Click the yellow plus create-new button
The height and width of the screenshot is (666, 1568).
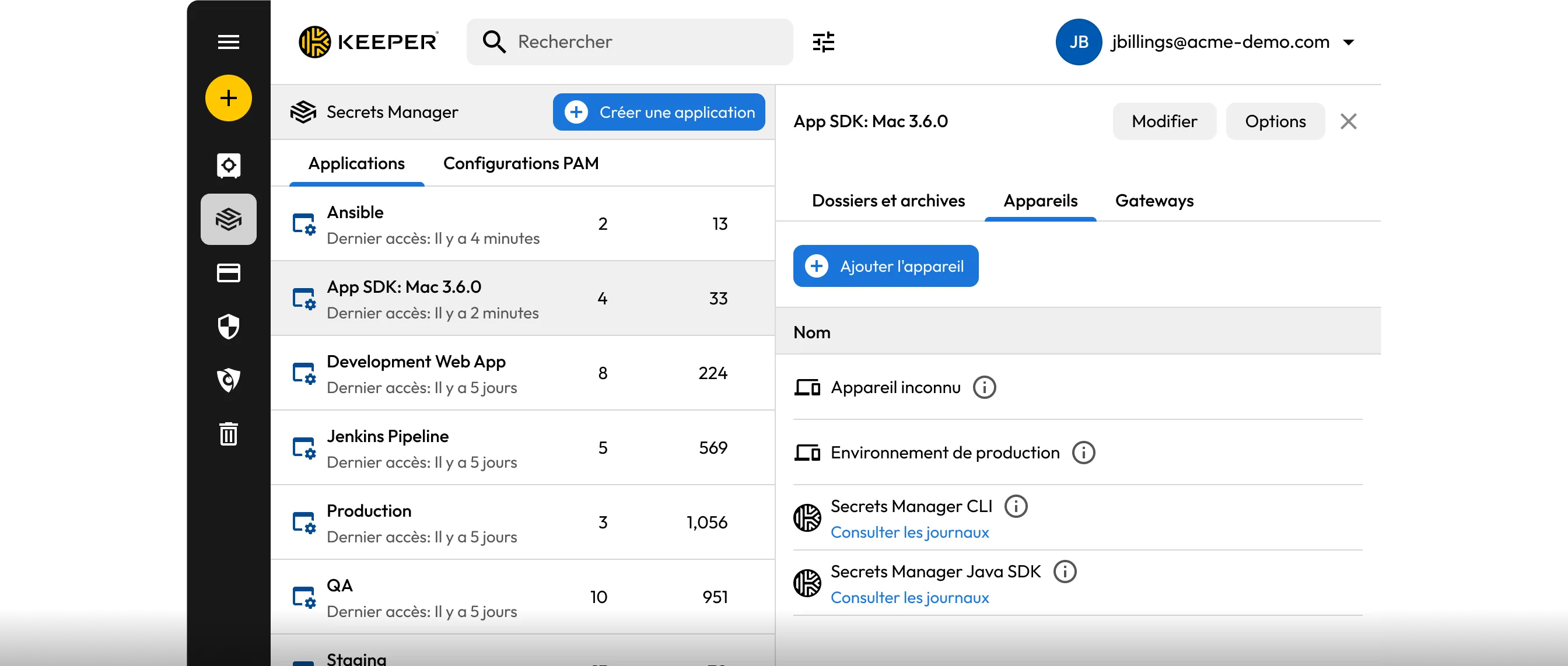(x=228, y=98)
